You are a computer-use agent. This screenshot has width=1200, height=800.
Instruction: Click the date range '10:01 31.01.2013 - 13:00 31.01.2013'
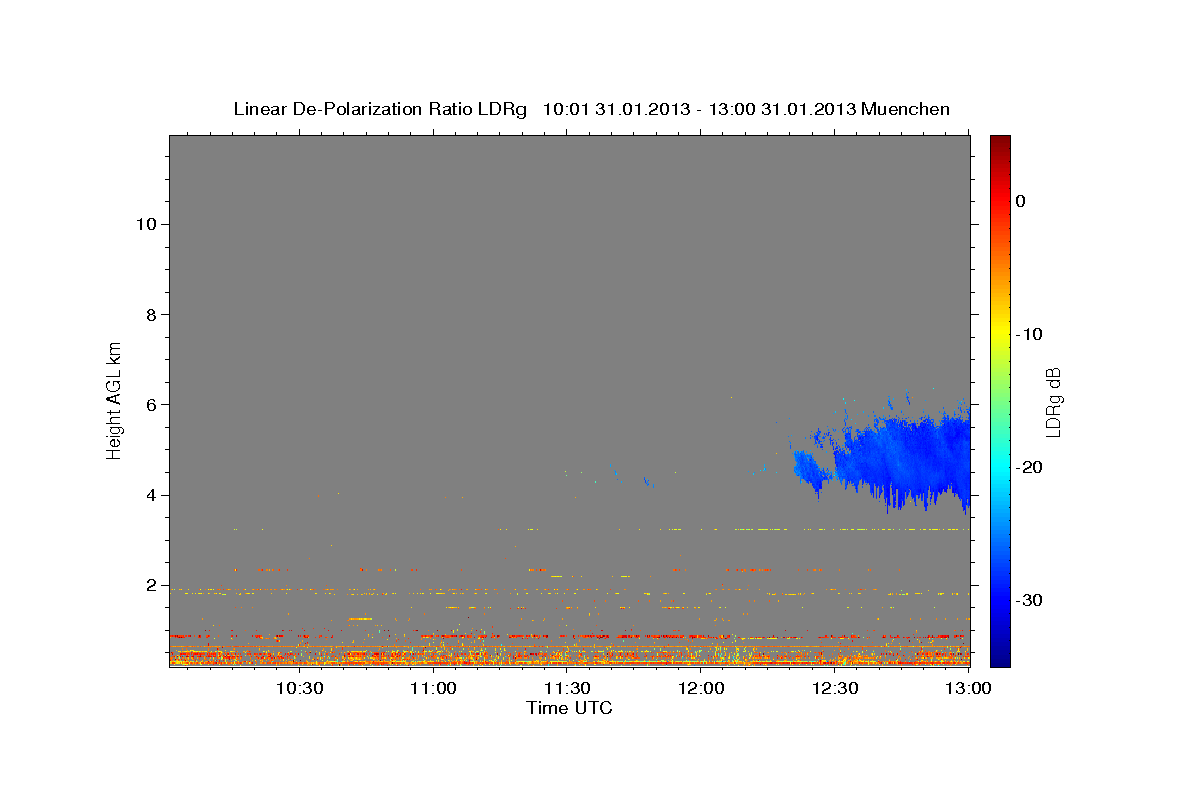699,109
